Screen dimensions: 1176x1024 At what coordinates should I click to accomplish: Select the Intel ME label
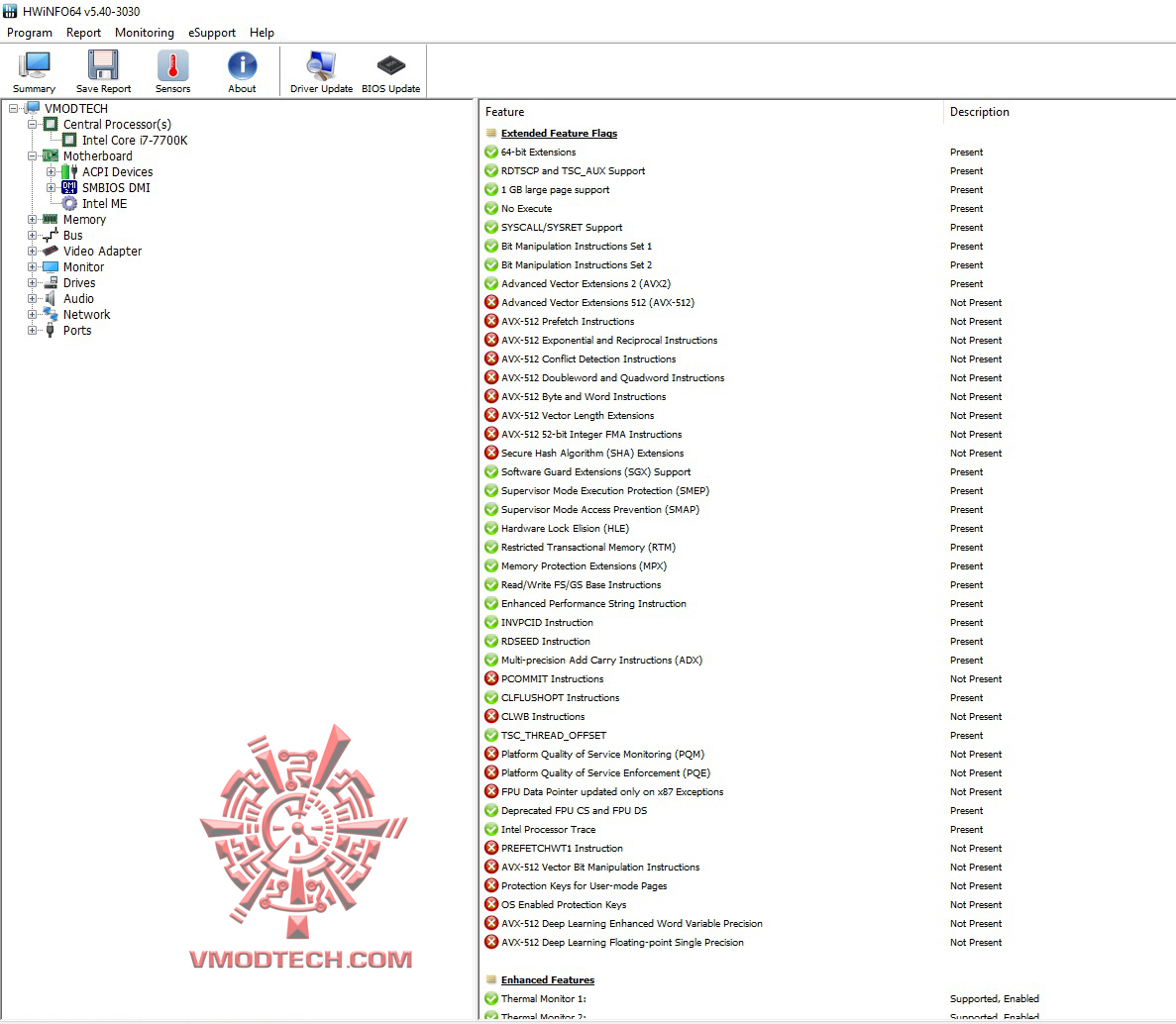click(x=104, y=203)
